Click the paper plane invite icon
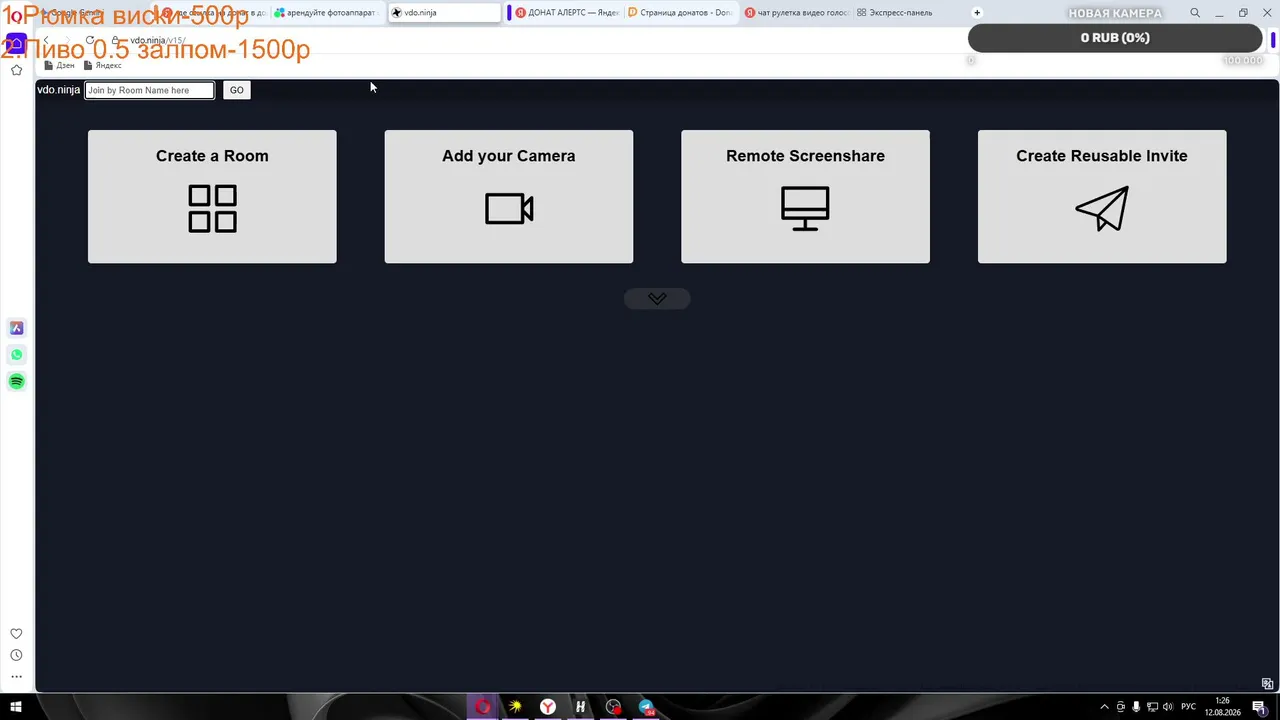 (1102, 209)
